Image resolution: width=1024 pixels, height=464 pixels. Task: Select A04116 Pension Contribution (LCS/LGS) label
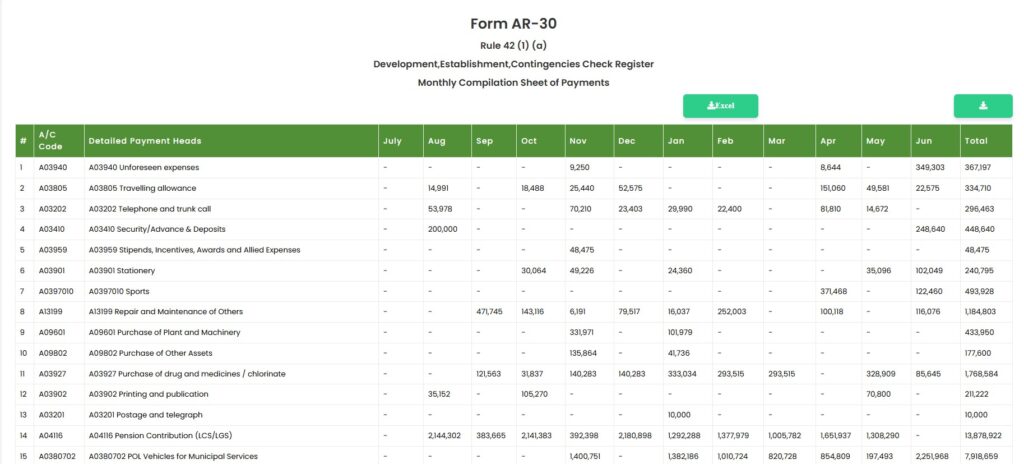click(161, 436)
